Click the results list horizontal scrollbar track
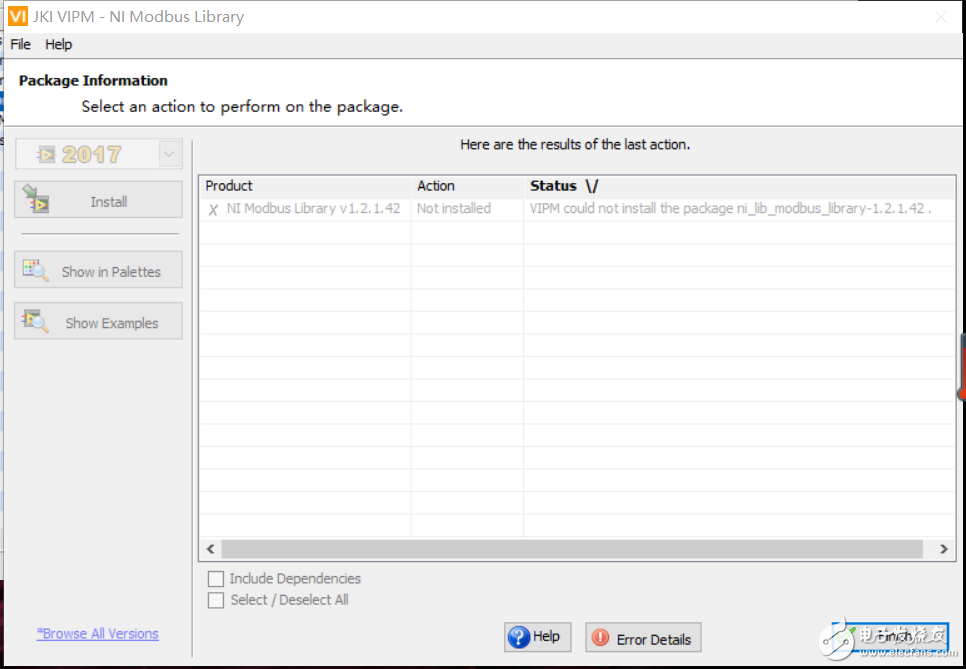Viewport: 966px width, 669px height. pos(572,548)
